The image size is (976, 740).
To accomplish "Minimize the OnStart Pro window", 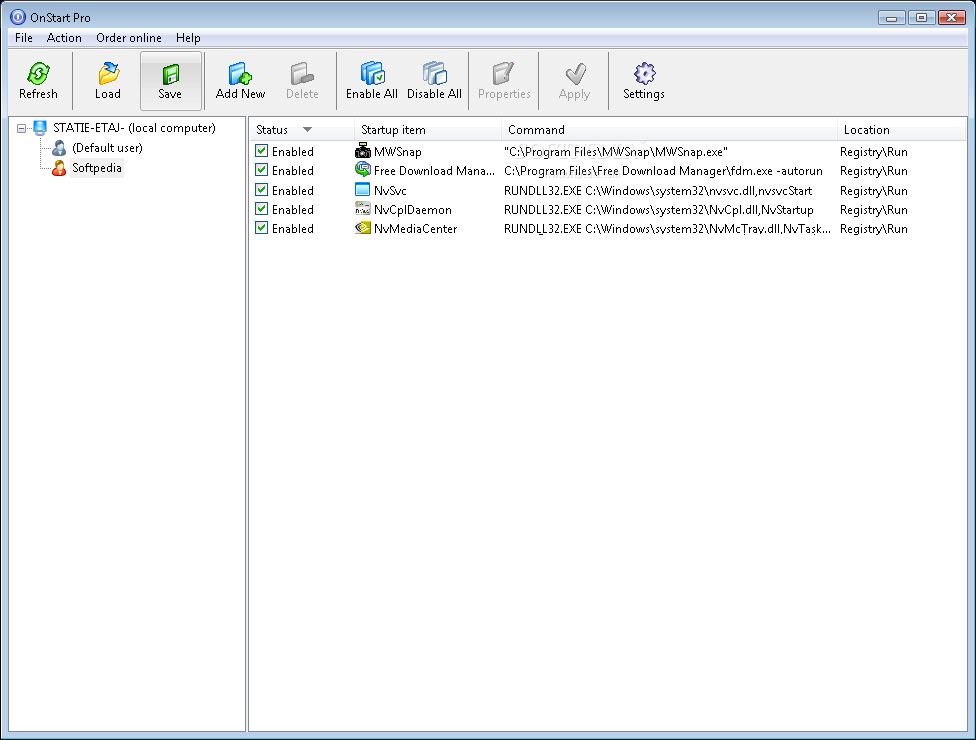I will (x=891, y=17).
